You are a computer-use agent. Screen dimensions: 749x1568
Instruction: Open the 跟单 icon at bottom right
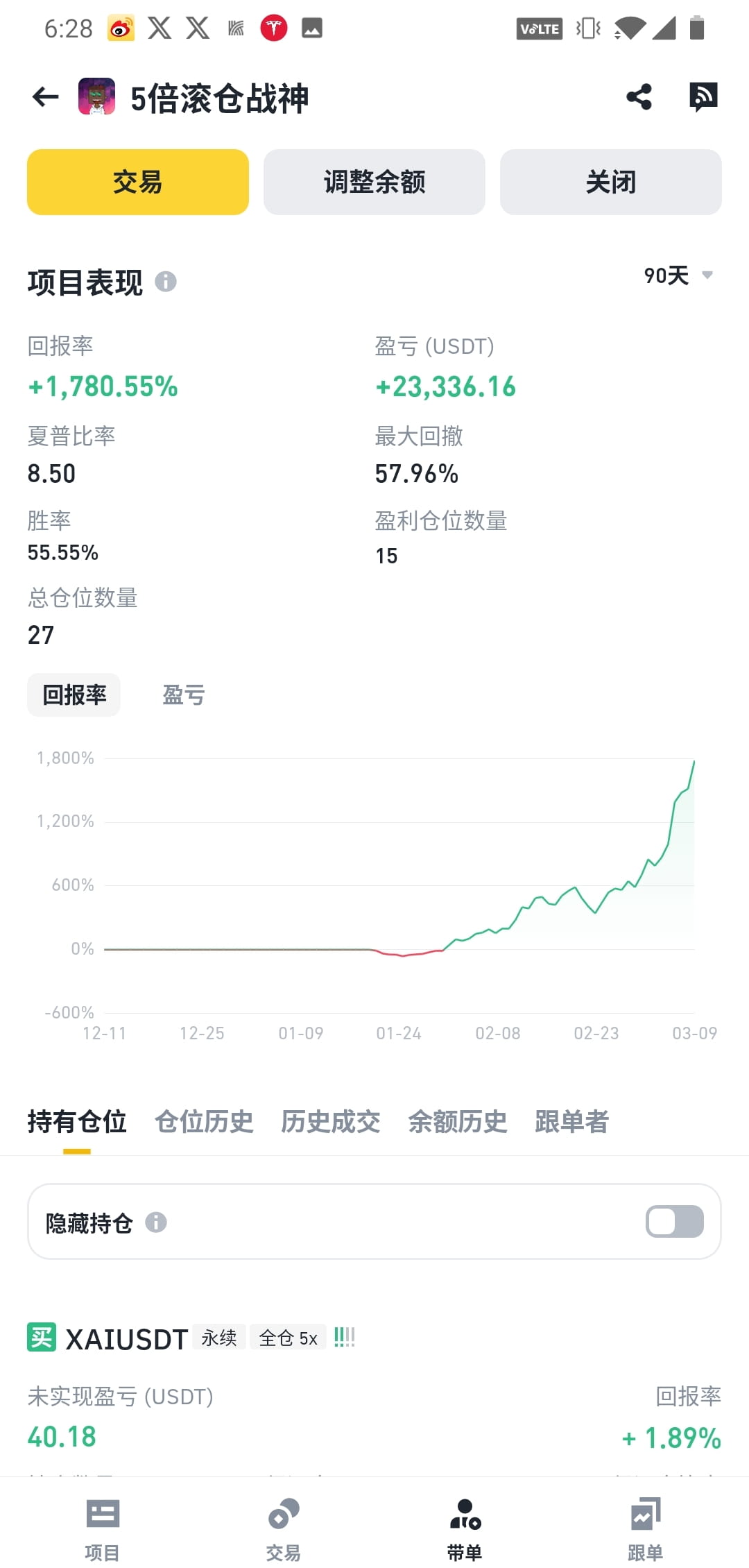[x=645, y=1519]
